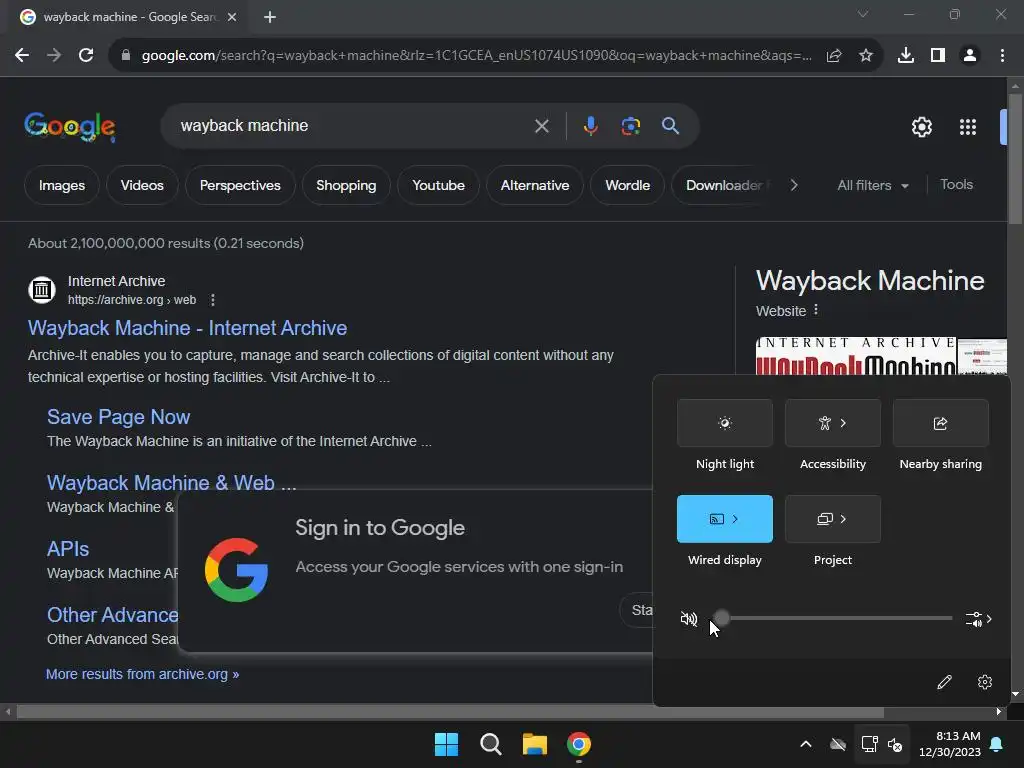Submit search with magnifier icon

pyautogui.click(x=671, y=125)
